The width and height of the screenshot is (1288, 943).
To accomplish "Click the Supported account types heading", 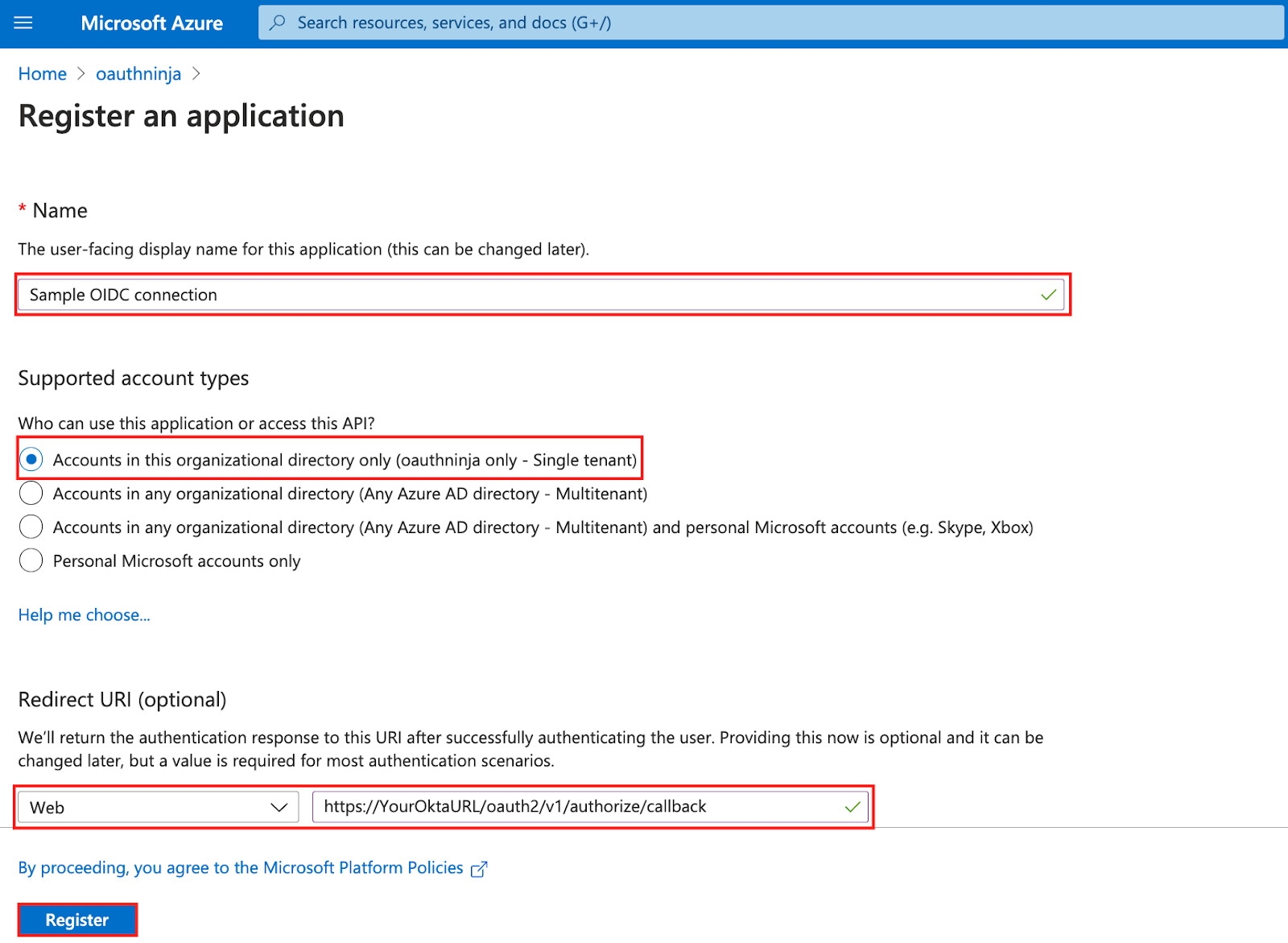I will pos(134,378).
